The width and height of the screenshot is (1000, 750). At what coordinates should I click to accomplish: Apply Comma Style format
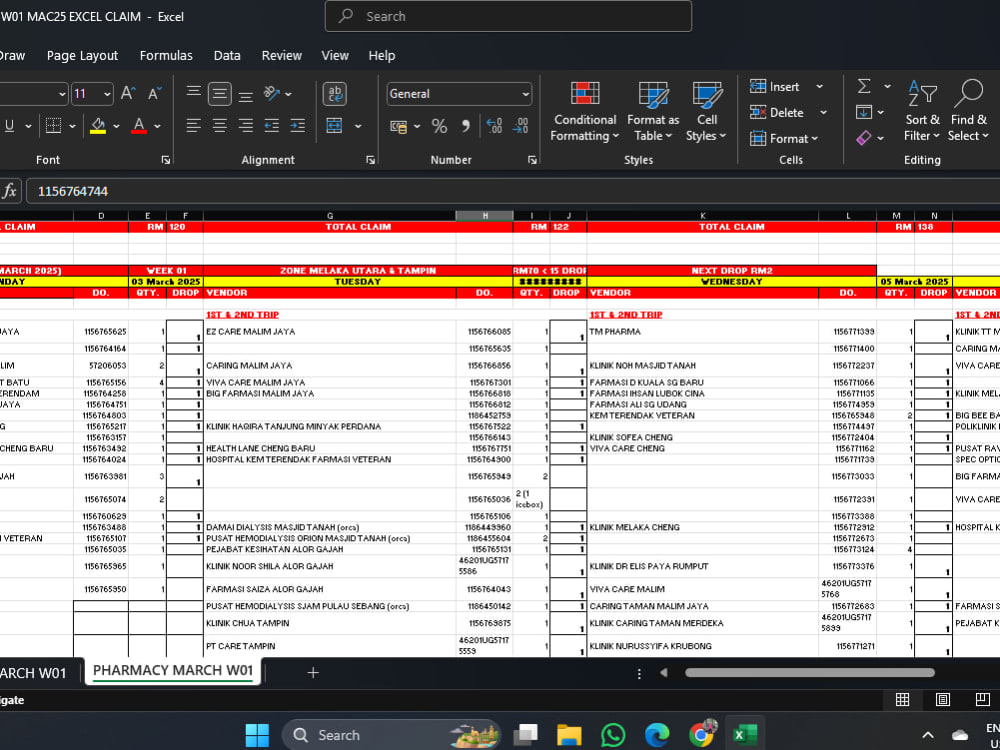pos(466,126)
